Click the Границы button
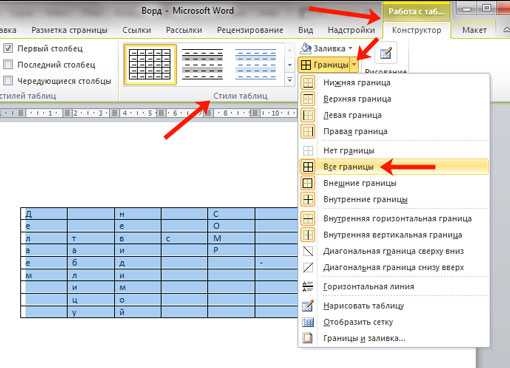 (324, 65)
